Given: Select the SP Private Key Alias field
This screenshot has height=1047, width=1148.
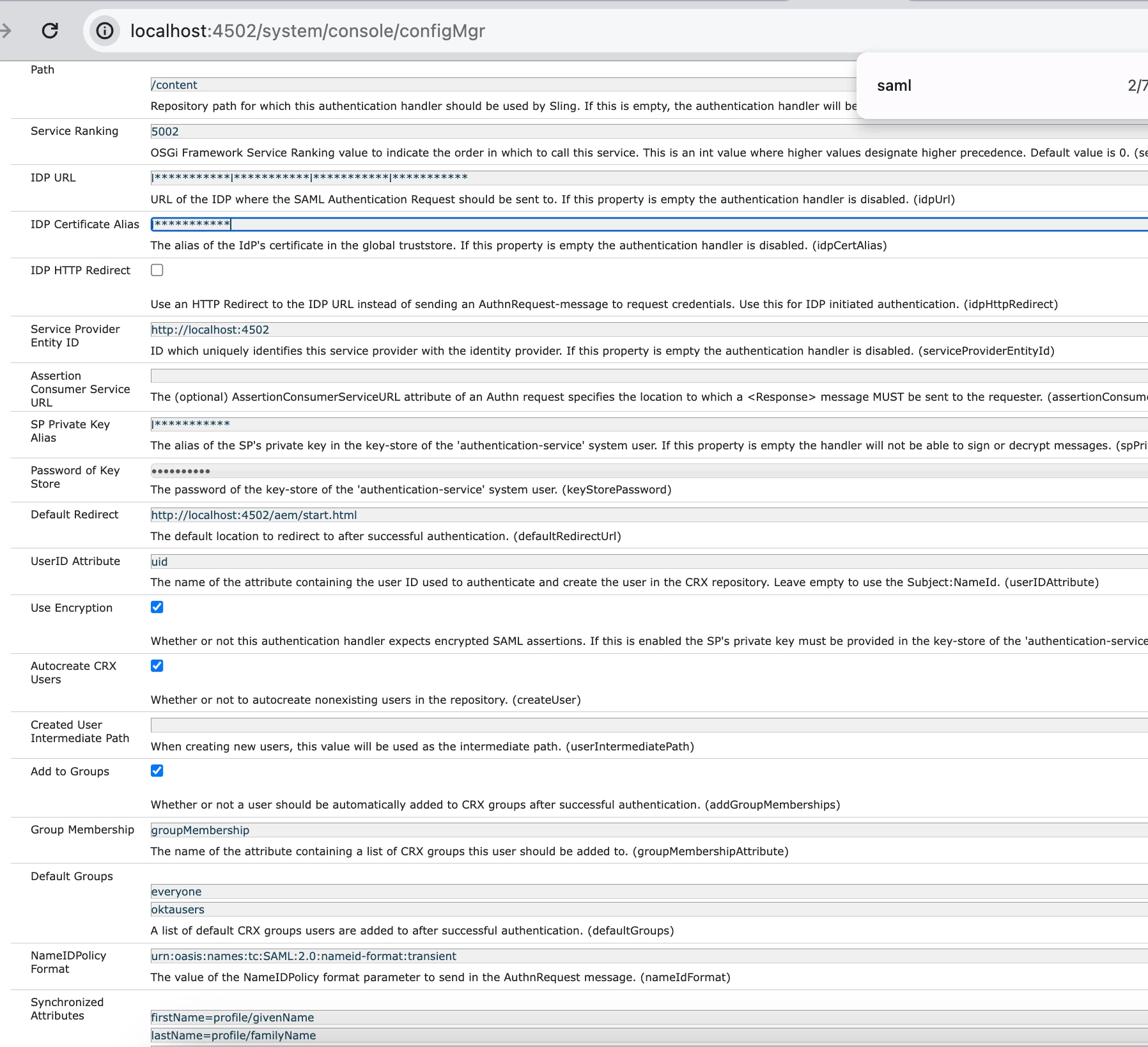Looking at the screenshot, I should tap(649, 424).
